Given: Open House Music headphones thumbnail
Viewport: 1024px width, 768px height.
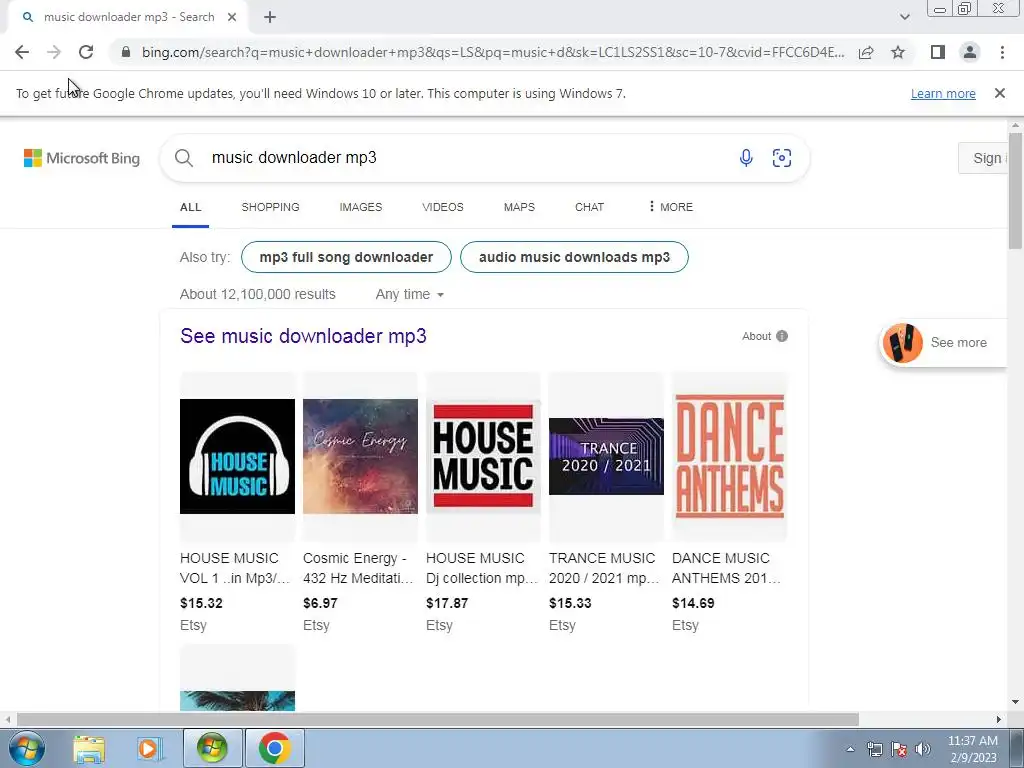Looking at the screenshot, I should (237, 456).
